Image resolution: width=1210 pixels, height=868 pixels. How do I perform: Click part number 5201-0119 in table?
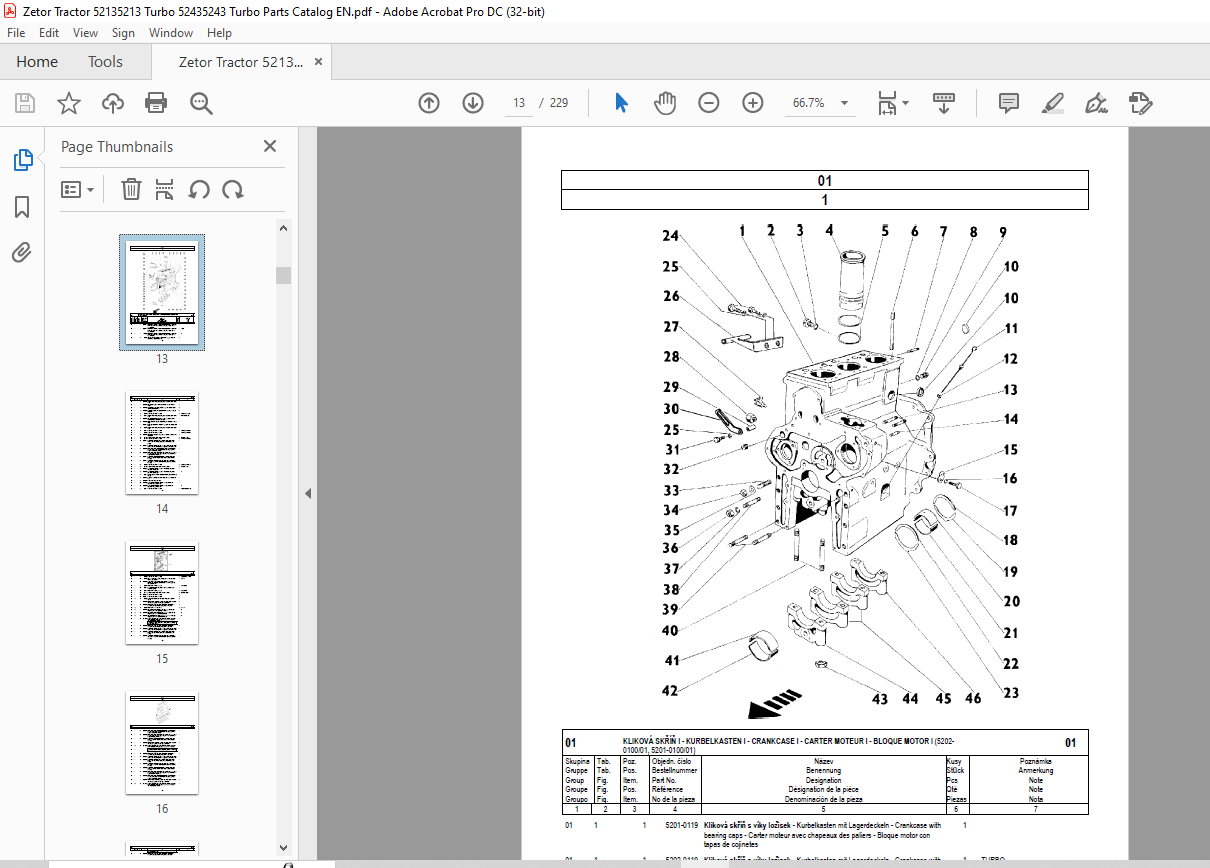pyautogui.click(x=681, y=826)
